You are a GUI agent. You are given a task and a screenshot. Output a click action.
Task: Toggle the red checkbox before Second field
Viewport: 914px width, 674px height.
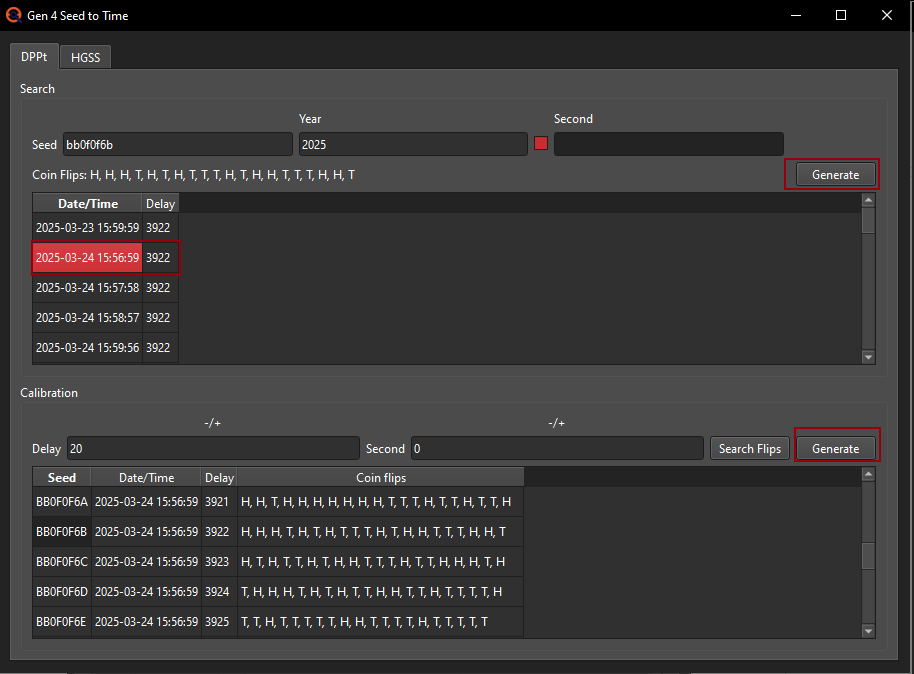(x=541, y=143)
